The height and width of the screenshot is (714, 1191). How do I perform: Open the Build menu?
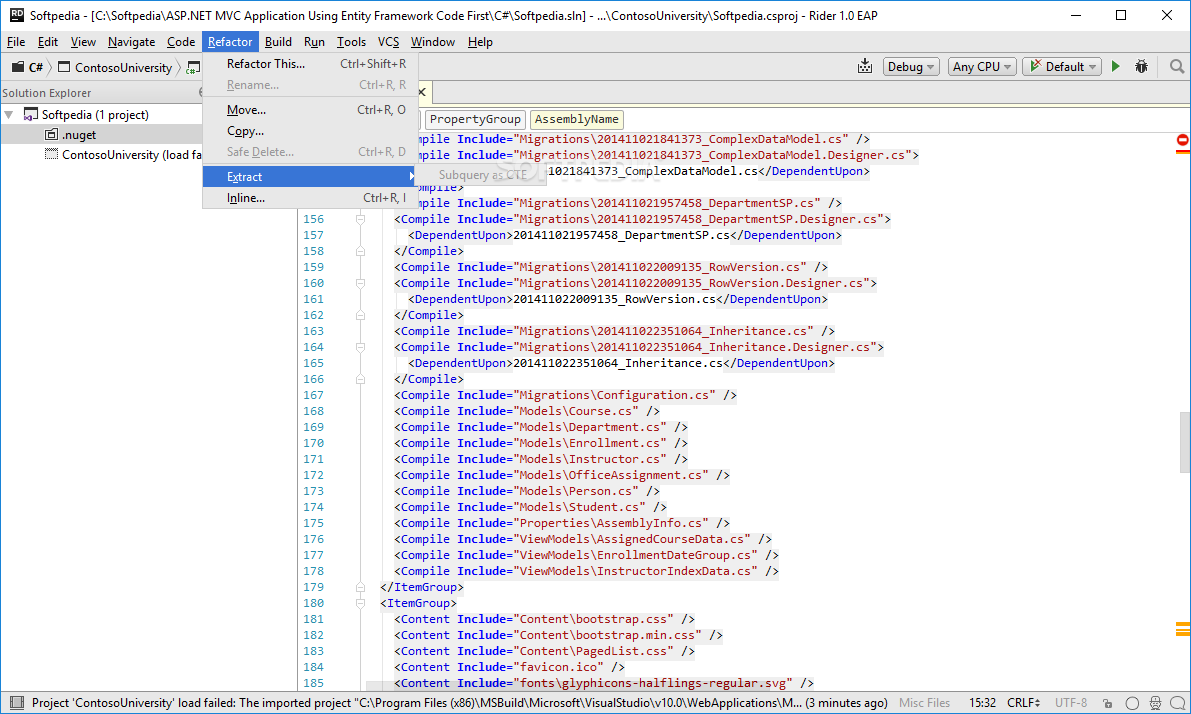(x=278, y=42)
